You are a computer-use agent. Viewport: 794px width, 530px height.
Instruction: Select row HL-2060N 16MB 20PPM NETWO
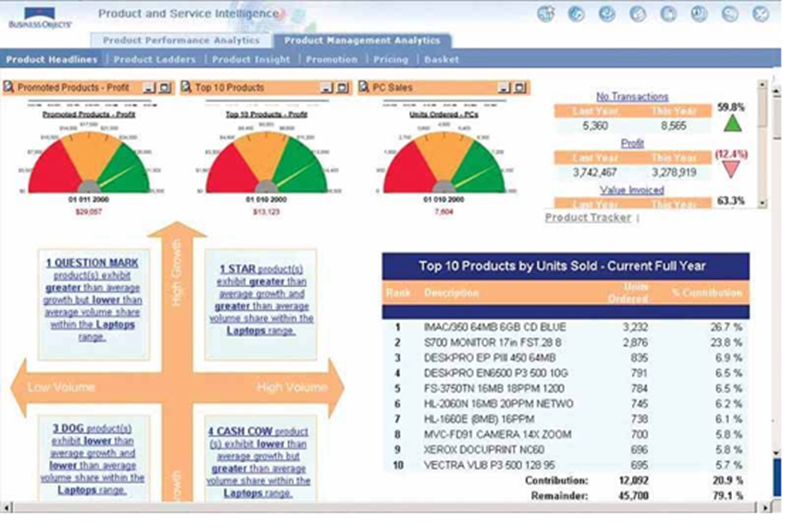[x=566, y=404]
